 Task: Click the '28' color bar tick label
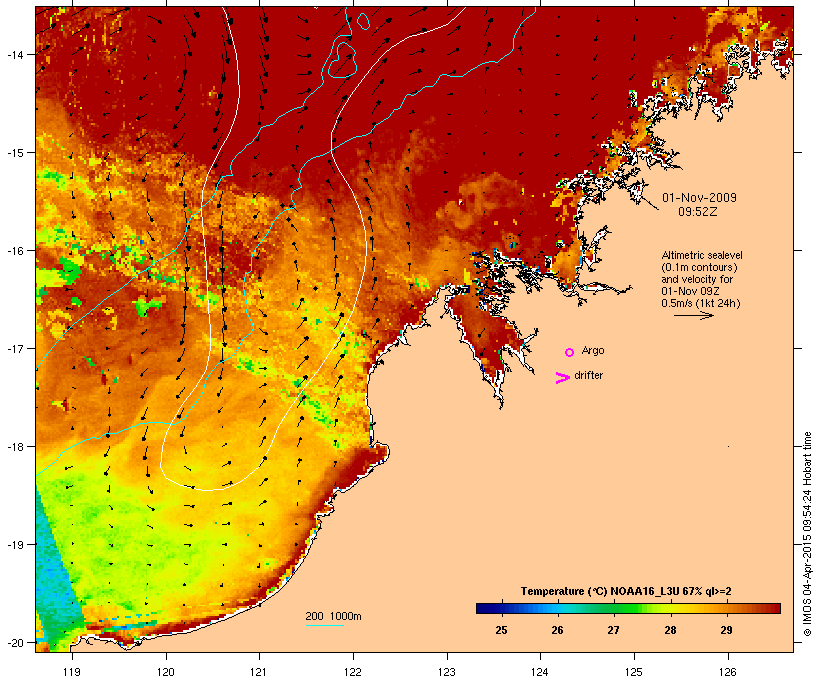670,630
